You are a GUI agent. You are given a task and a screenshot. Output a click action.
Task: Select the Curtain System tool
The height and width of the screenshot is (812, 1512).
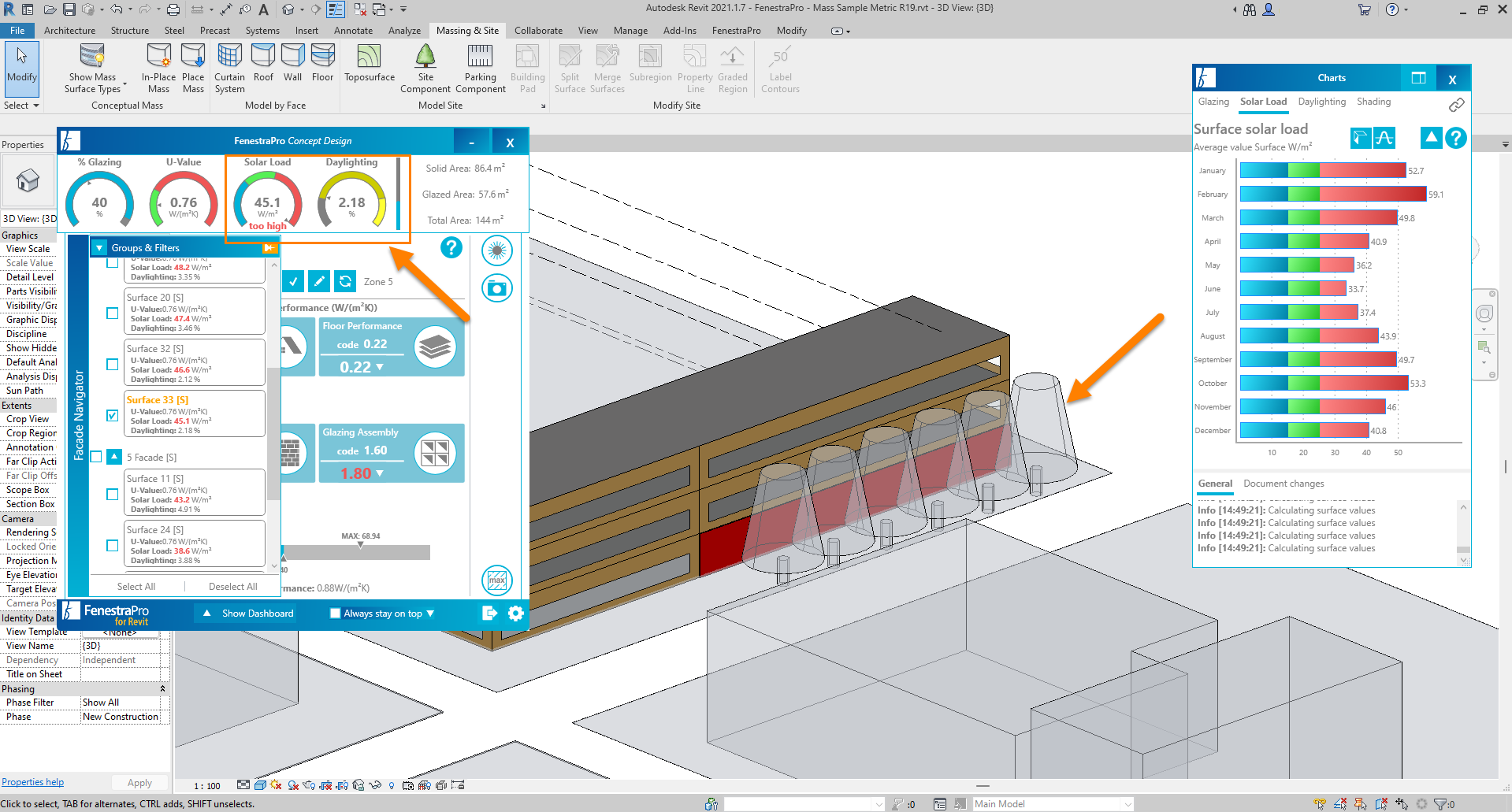tap(229, 69)
